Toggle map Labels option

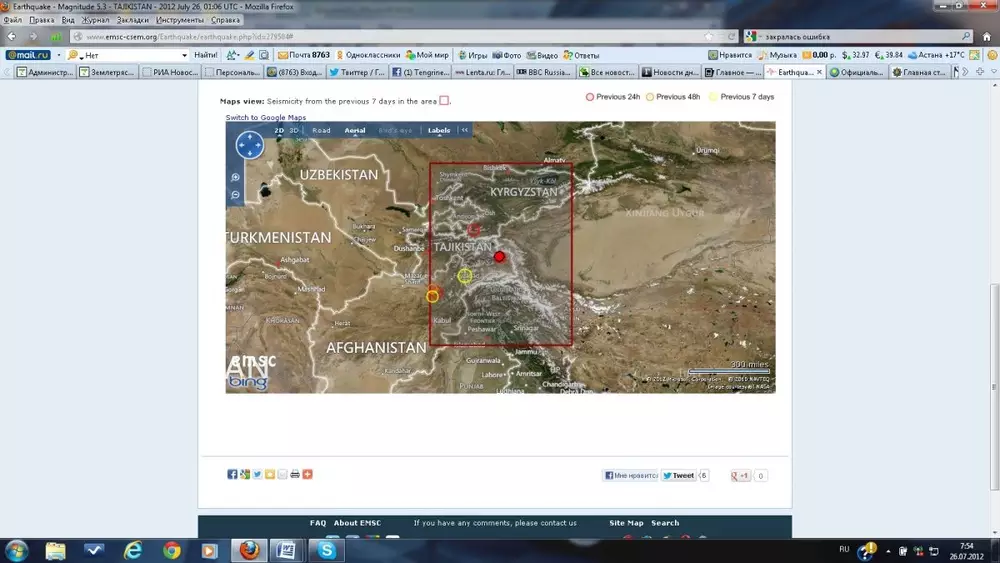439,130
